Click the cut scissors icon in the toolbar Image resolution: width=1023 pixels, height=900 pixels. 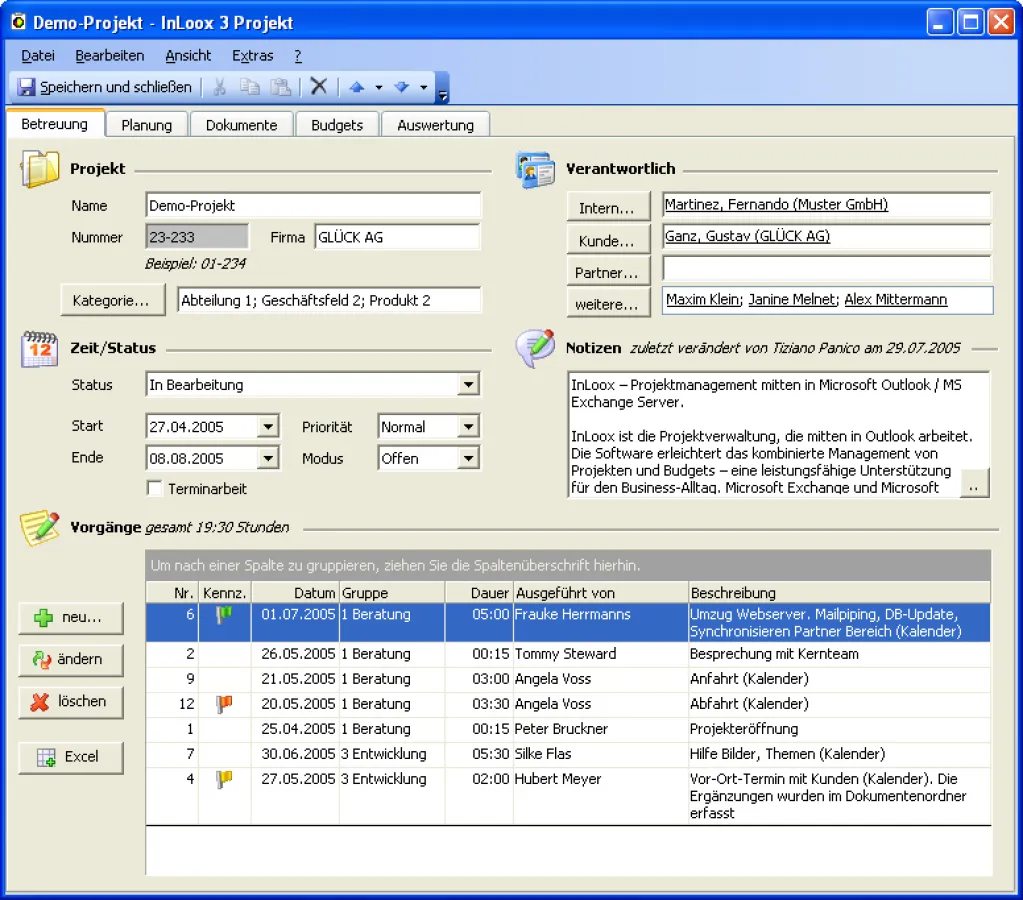(220, 87)
